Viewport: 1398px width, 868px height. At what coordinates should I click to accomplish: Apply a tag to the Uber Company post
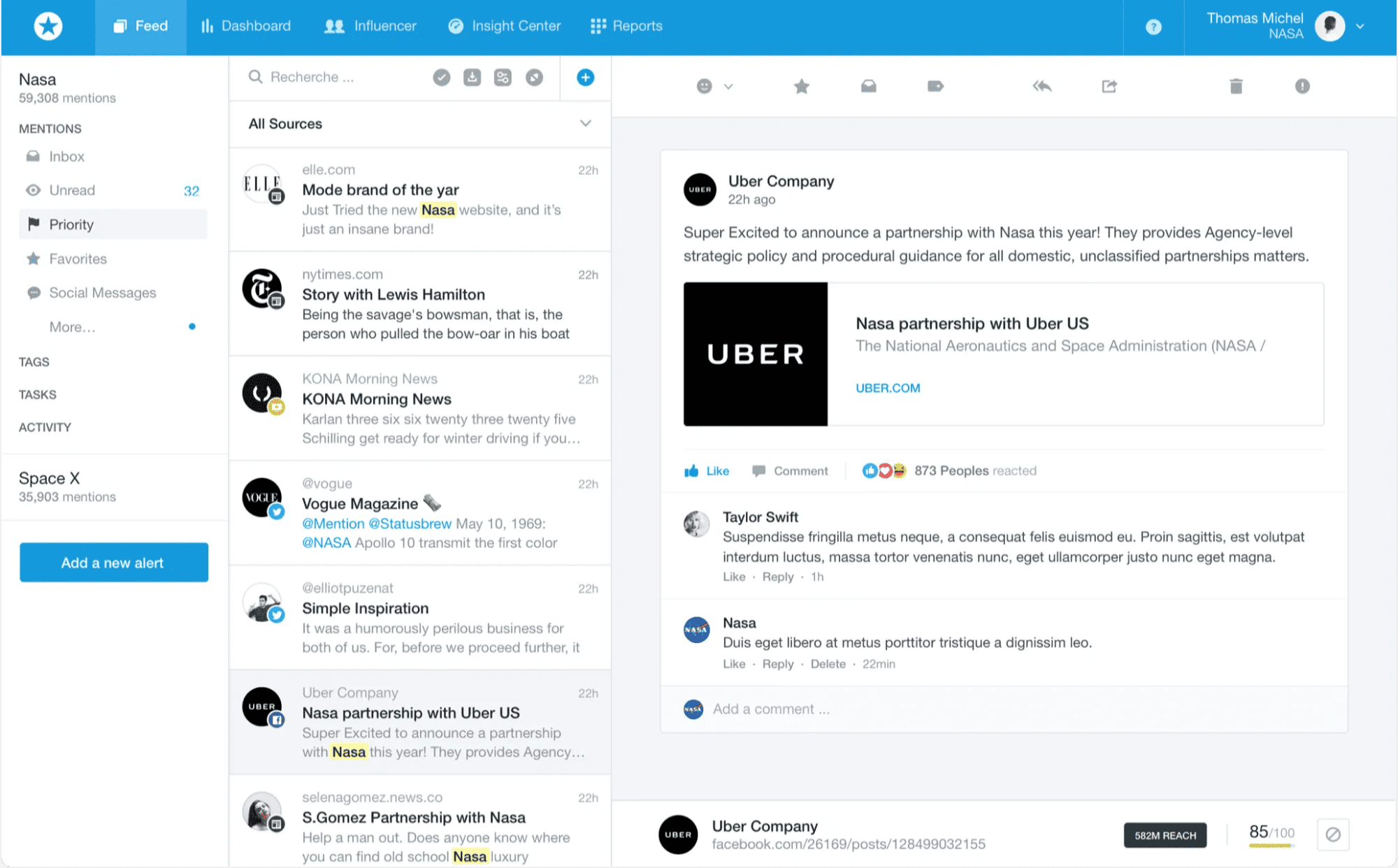[935, 86]
